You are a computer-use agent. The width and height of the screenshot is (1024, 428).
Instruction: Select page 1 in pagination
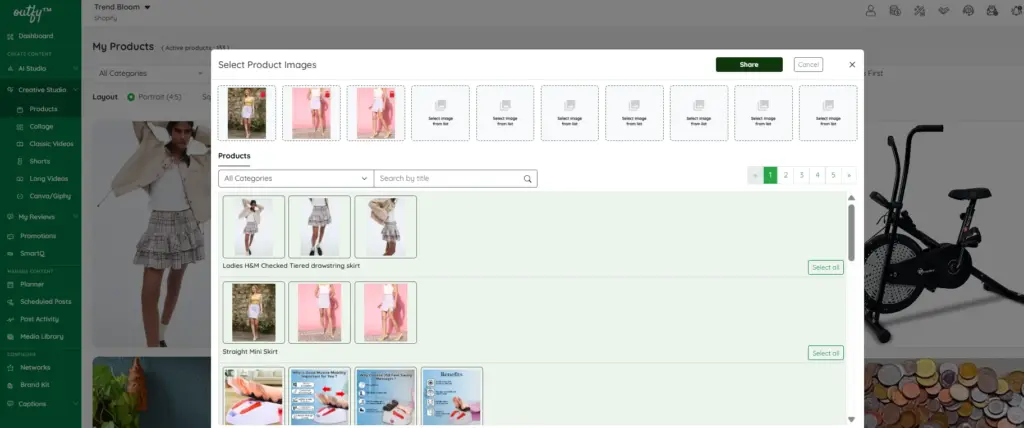click(x=771, y=175)
